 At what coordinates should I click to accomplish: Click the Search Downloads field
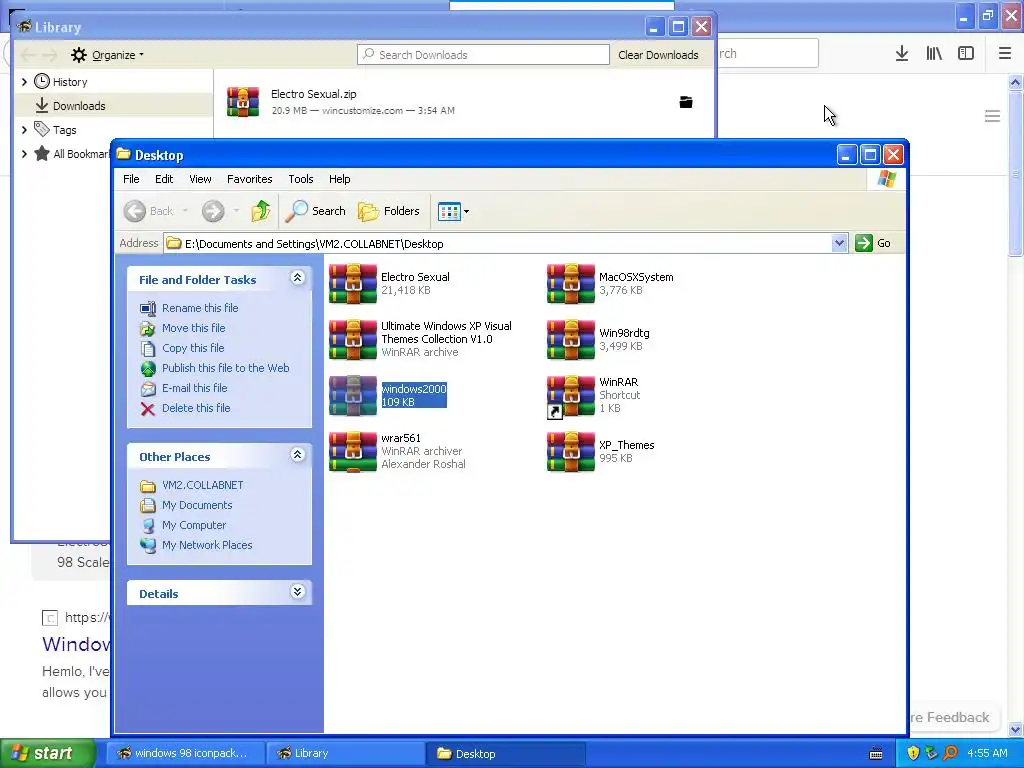point(483,55)
